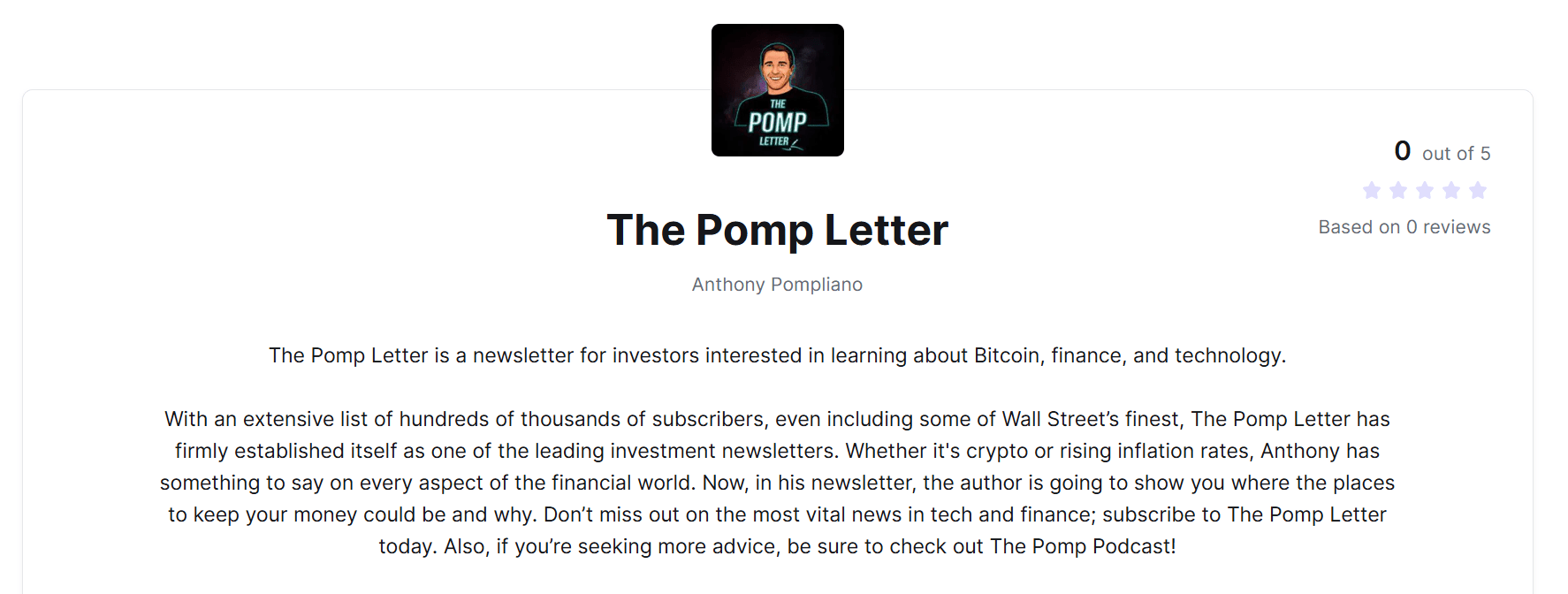Viewport: 1568px width, 594px height.
Task: Click the "The Pomp Letter" heading
Action: point(777,231)
